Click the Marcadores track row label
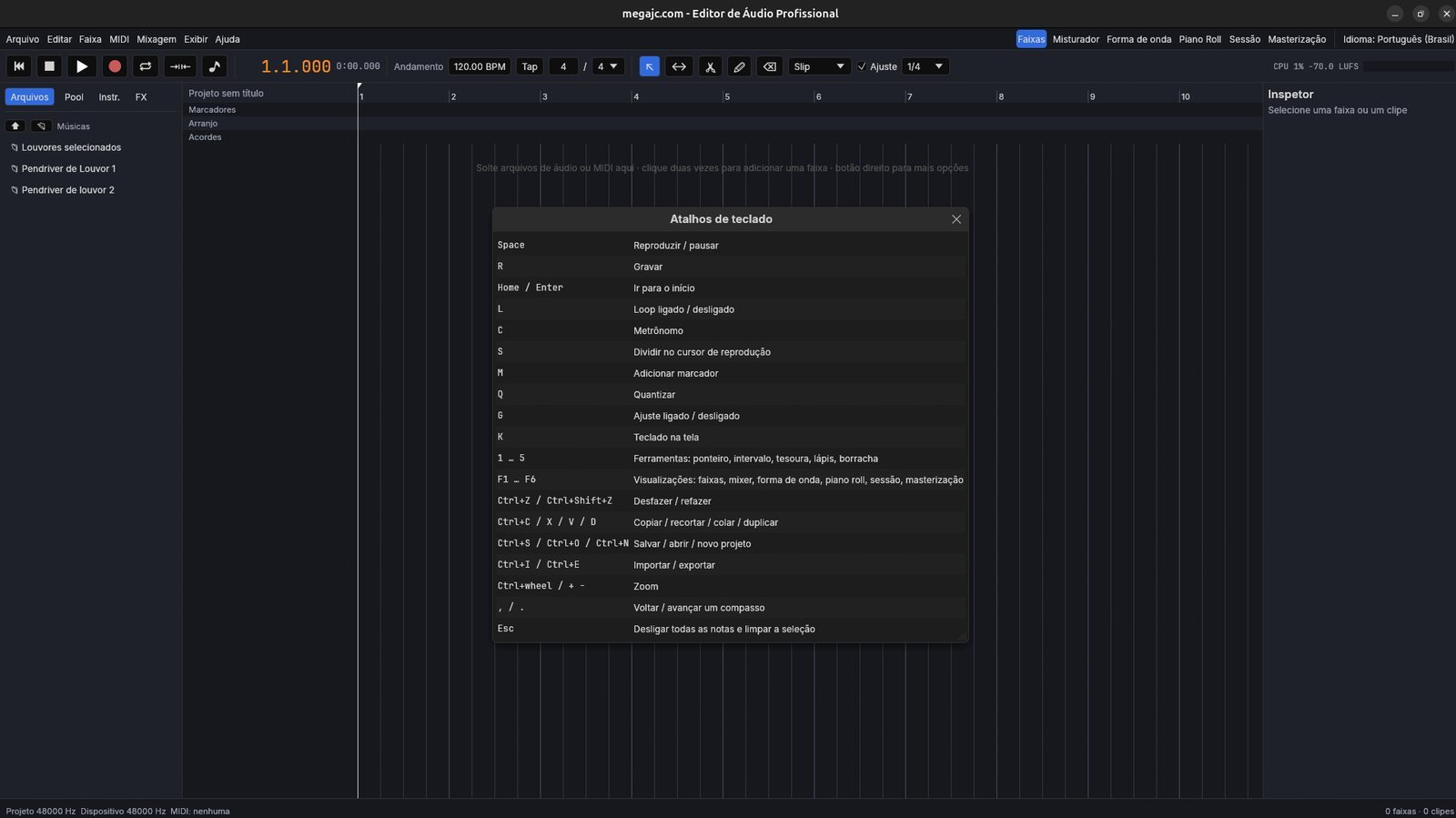 tap(212, 110)
